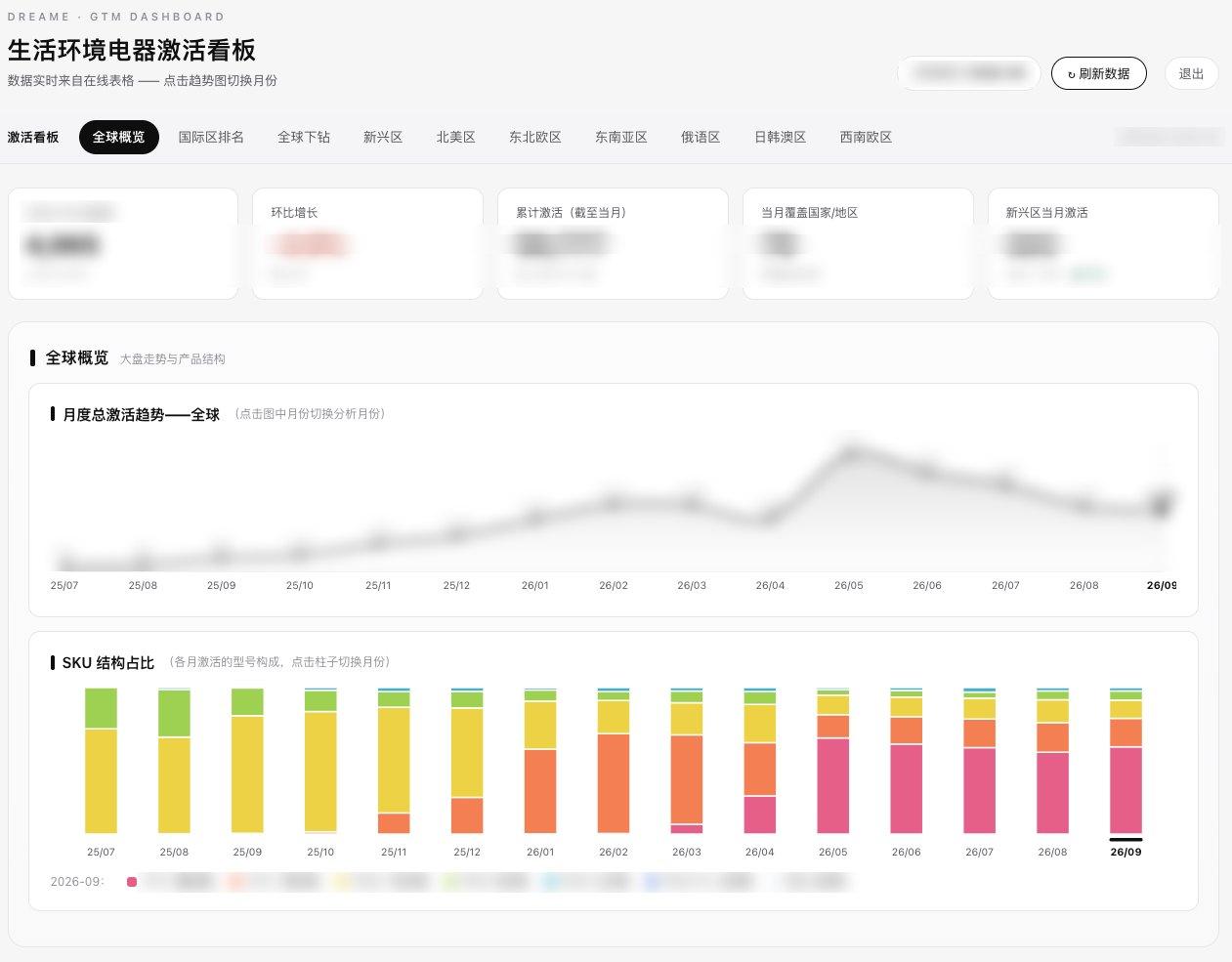Switch to the 东北欧区 tab
Screen dimensions: 1232x962
click(535, 137)
